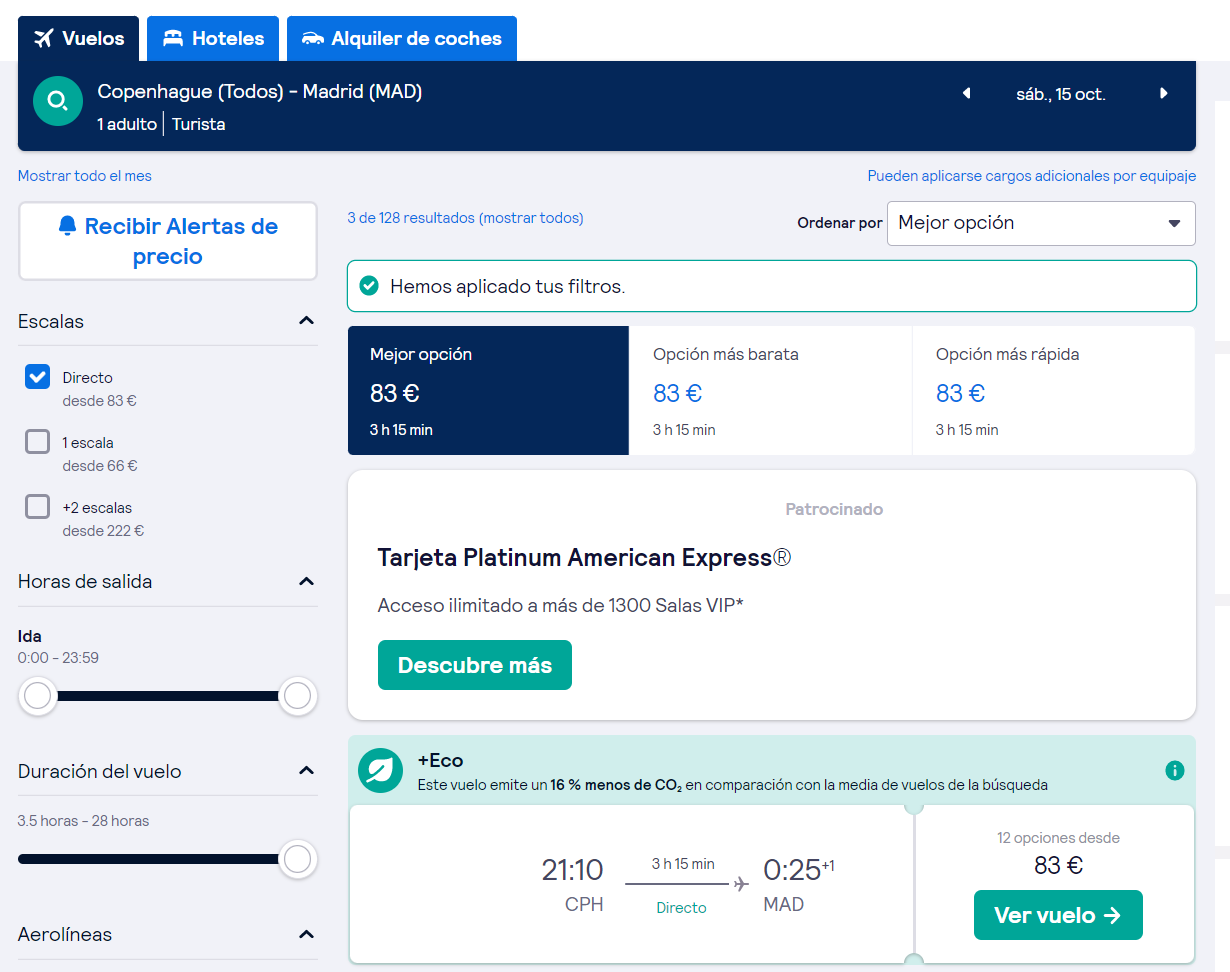Click the Duración del vuelo slider handle
The image size is (1230, 972).
click(x=297, y=859)
